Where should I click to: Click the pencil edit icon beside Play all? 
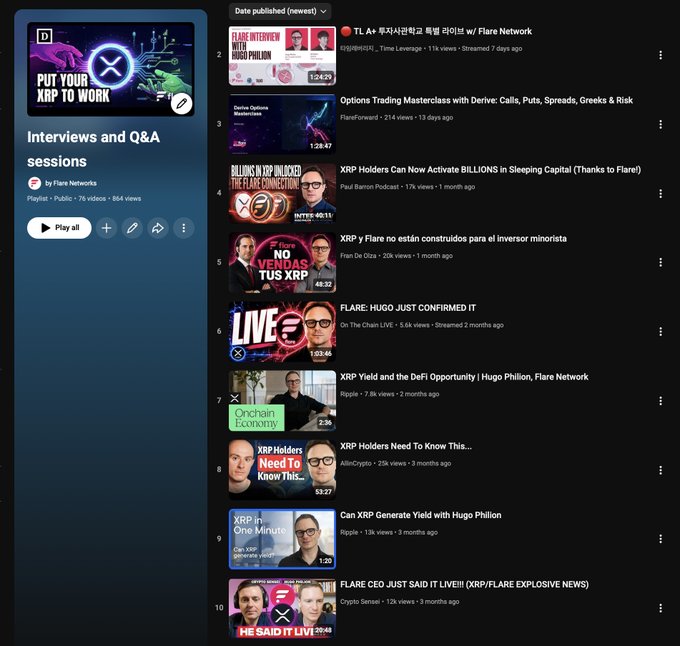click(x=132, y=228)
